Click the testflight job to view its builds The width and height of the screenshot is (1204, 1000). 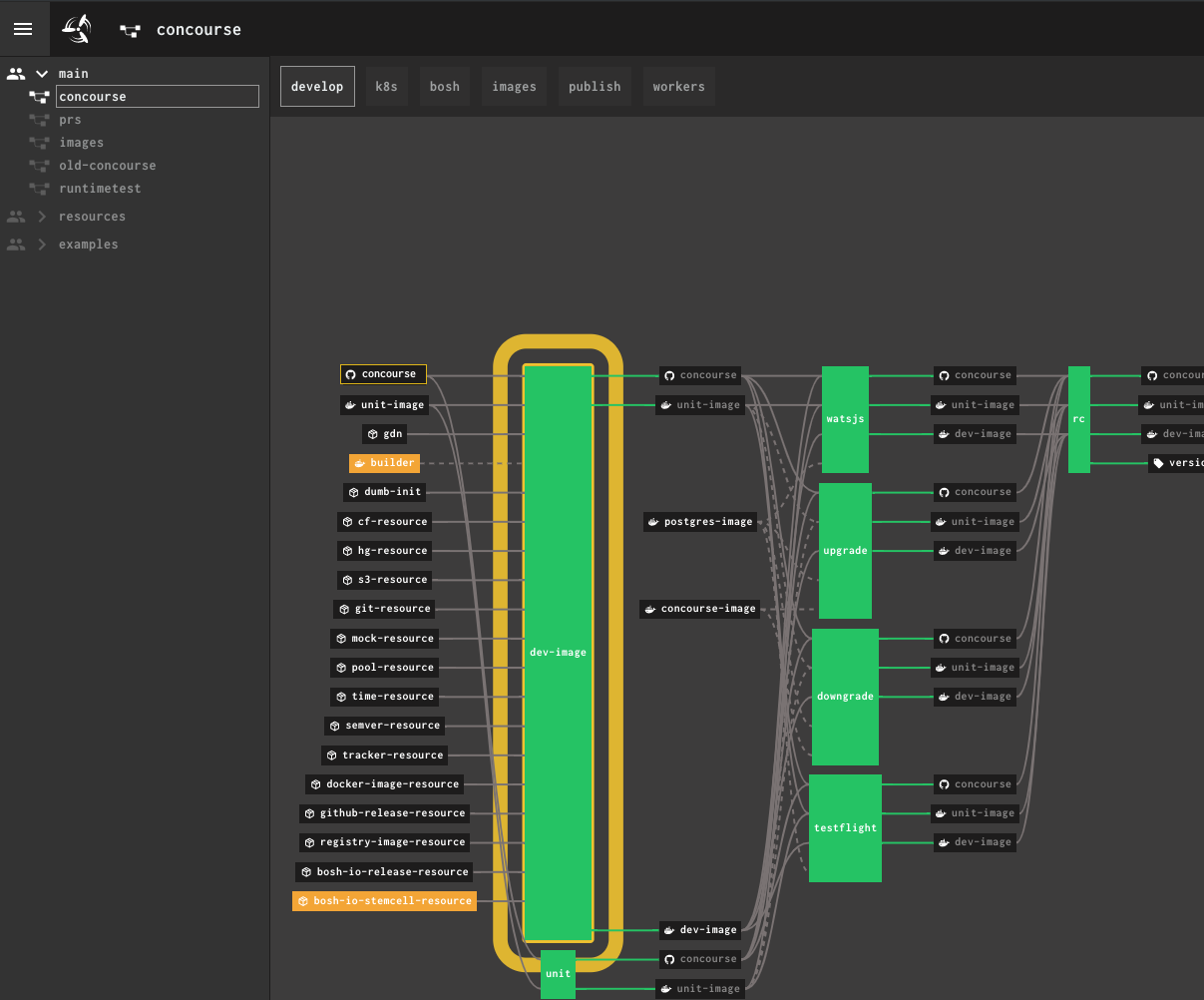coord(845,827)
